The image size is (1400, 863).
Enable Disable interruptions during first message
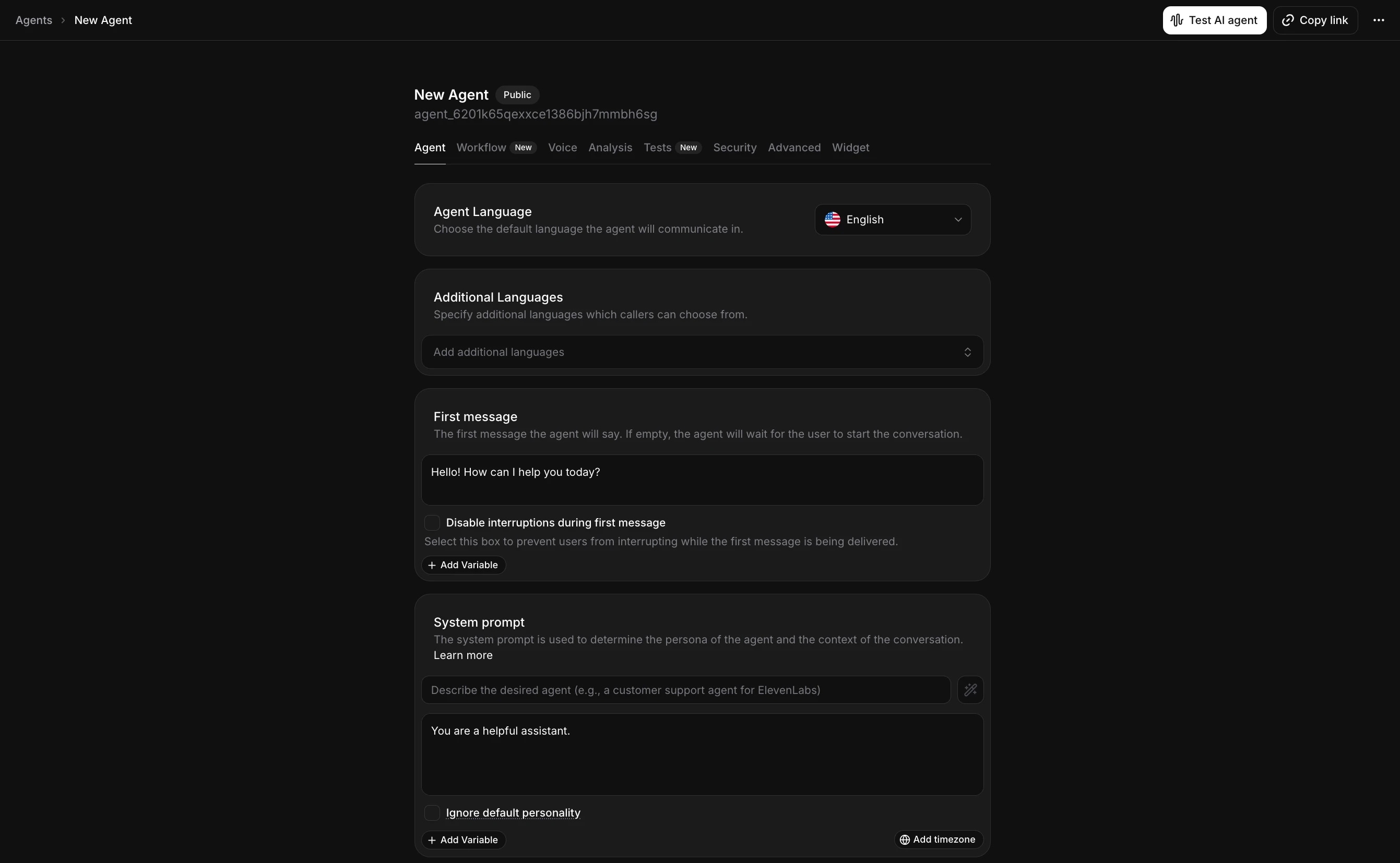tap(432, 522)
